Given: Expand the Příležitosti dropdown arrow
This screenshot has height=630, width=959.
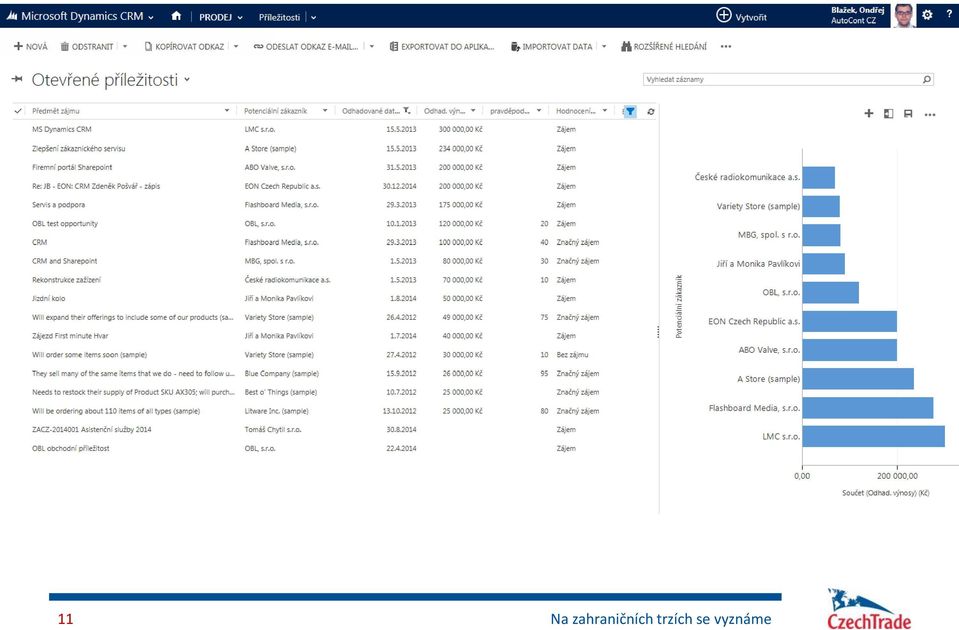Looking at the screenshot, I should coord(313,18).
